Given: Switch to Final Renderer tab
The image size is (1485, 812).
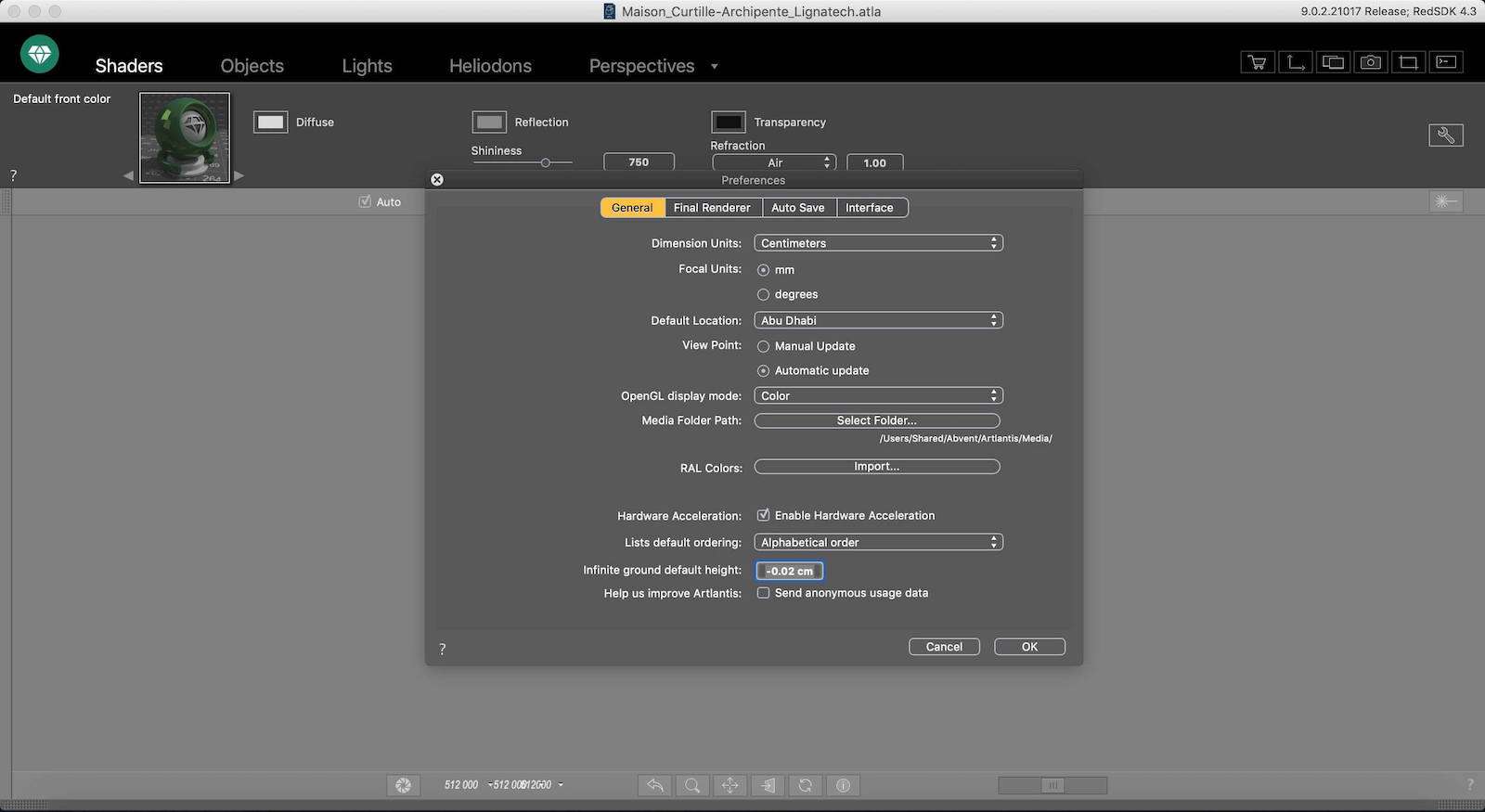Looking at the screenshot, I should (712, 208).
